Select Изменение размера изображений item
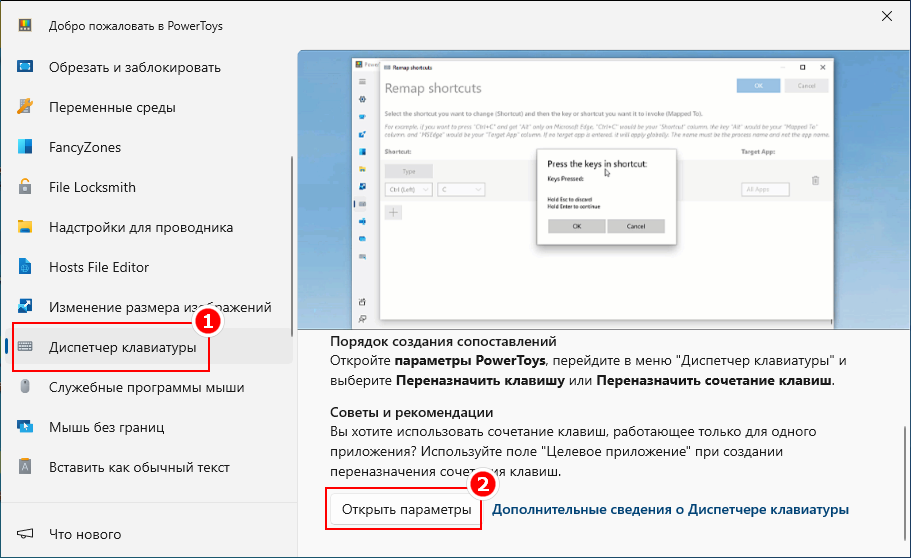This screenshot has width=911, height=558. pos(149,307)
